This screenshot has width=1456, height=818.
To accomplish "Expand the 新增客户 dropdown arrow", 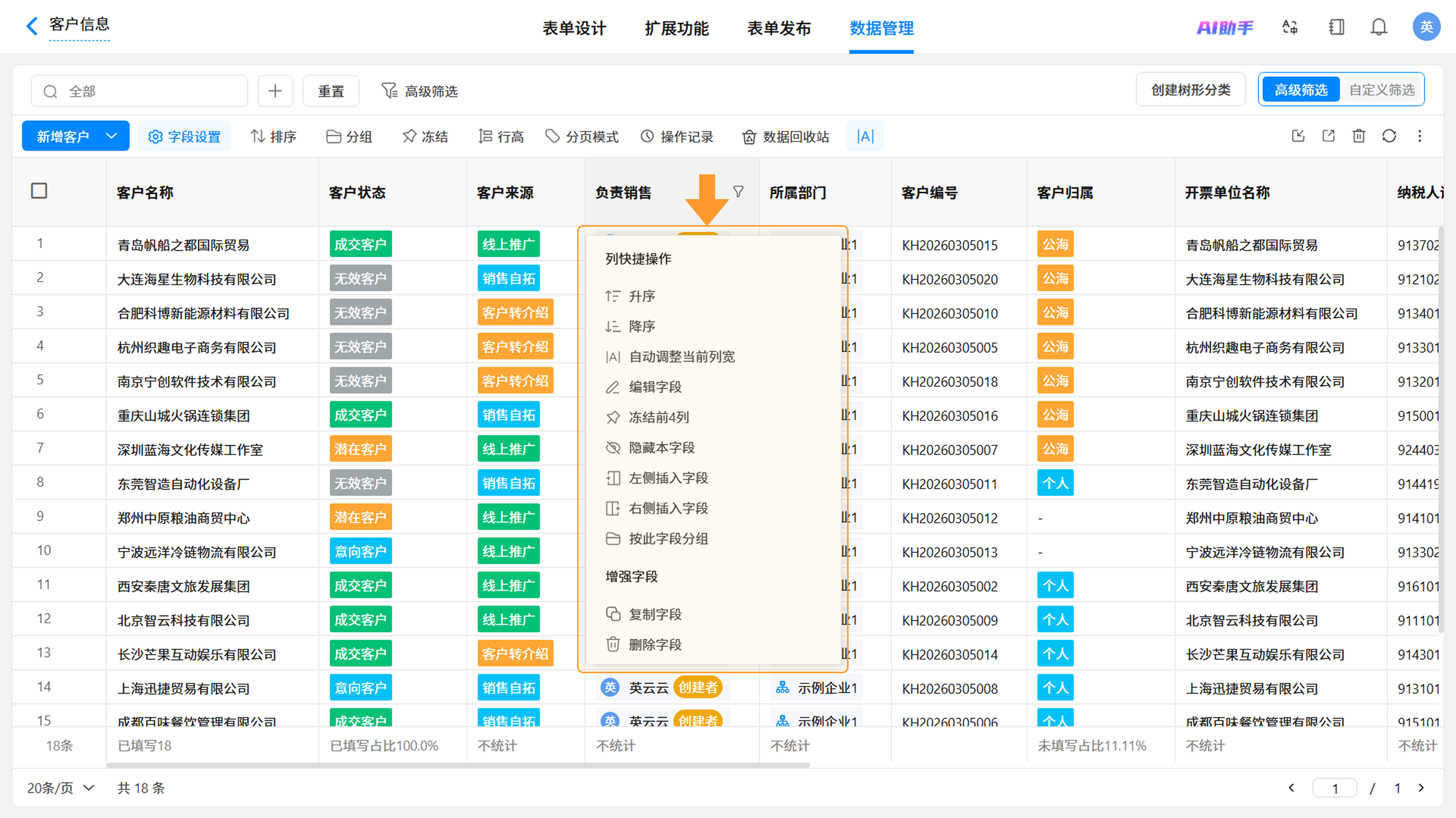I will pyautogui.click(x=111, y=136).
